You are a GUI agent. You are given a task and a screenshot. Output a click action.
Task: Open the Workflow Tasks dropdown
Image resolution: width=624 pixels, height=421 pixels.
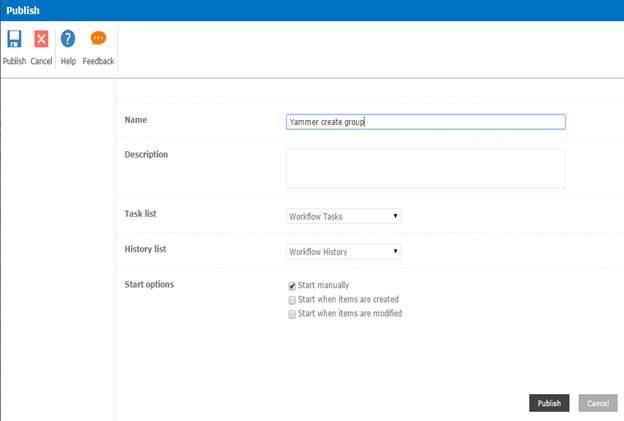coord(343,216)
